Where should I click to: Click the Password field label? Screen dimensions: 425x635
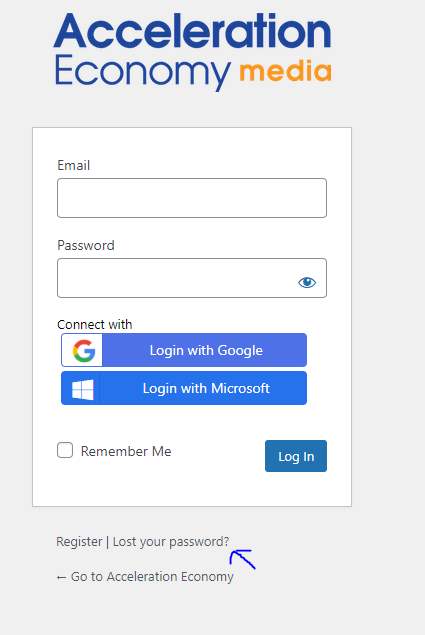coord(86,245)
